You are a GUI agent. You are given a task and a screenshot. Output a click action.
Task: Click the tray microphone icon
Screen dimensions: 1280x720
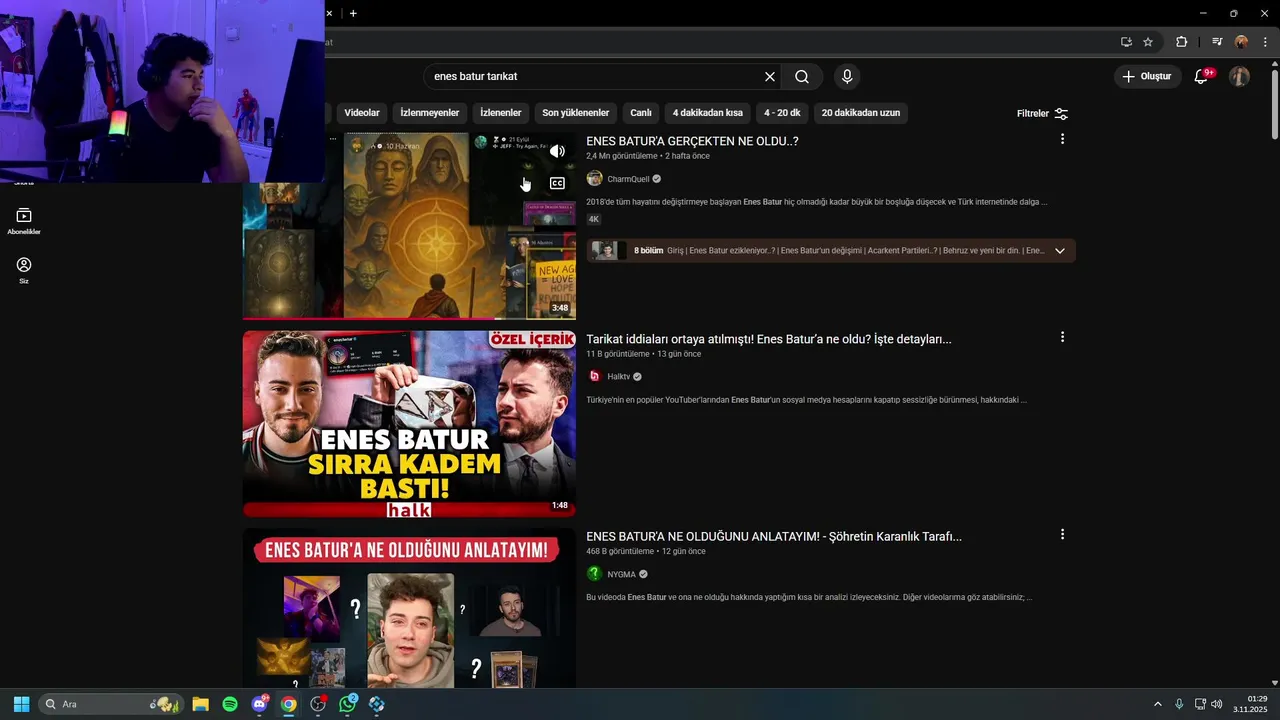click(x=1179, y=704)
